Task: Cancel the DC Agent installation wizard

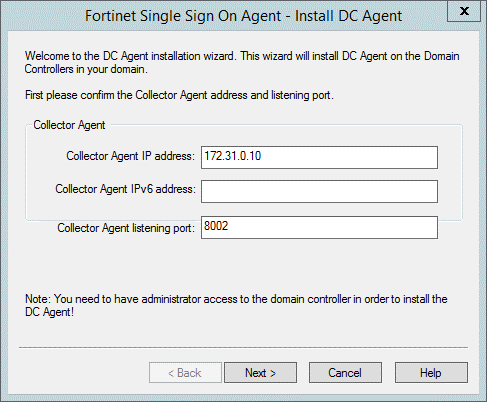Action: [345, 373]
